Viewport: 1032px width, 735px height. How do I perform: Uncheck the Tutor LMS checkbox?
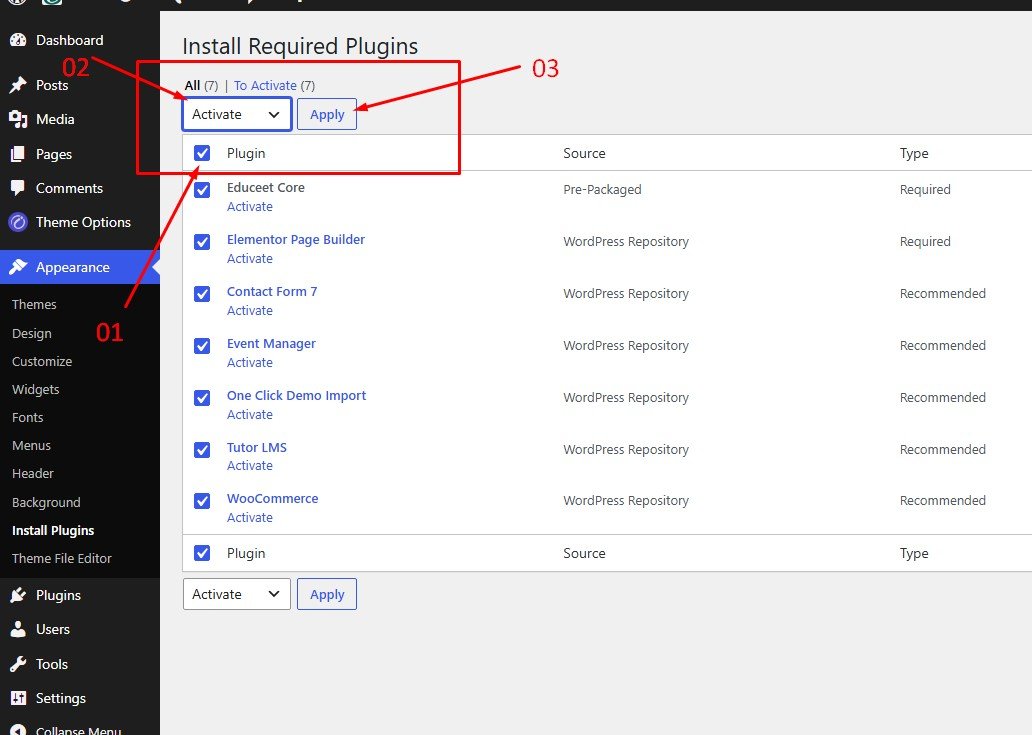(202, 450)
